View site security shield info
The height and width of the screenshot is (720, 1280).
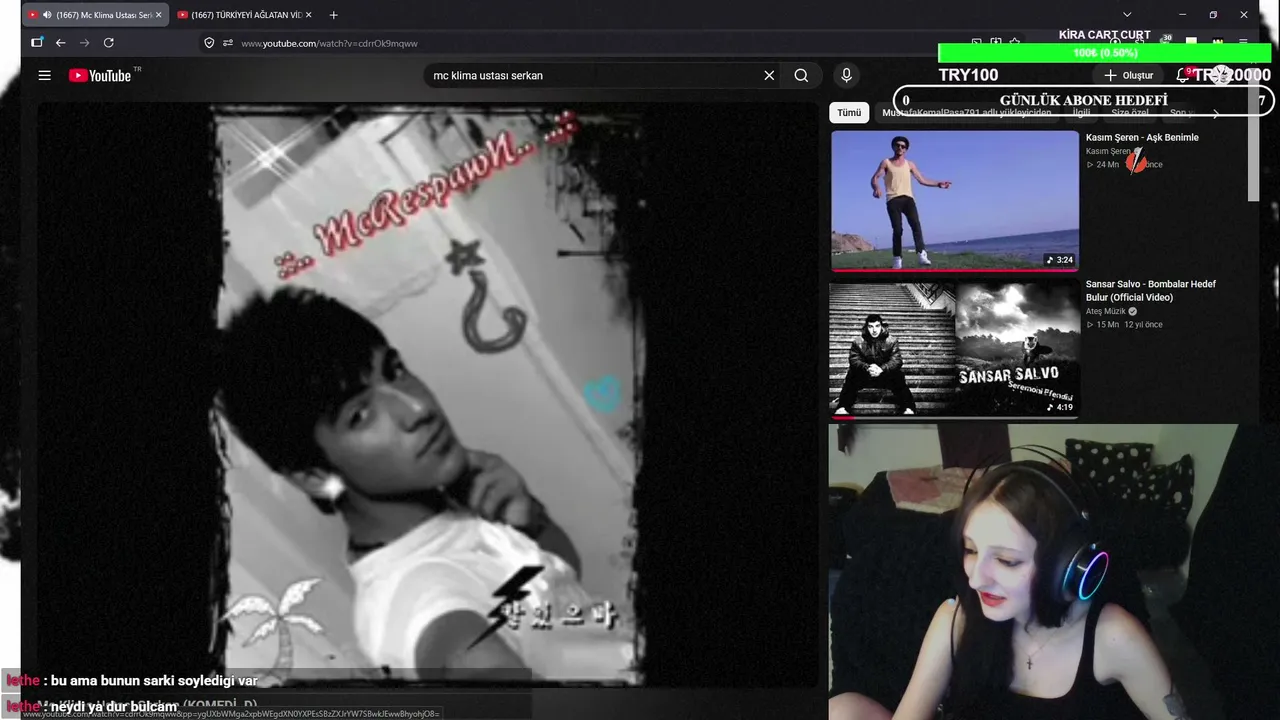[209, 43]
